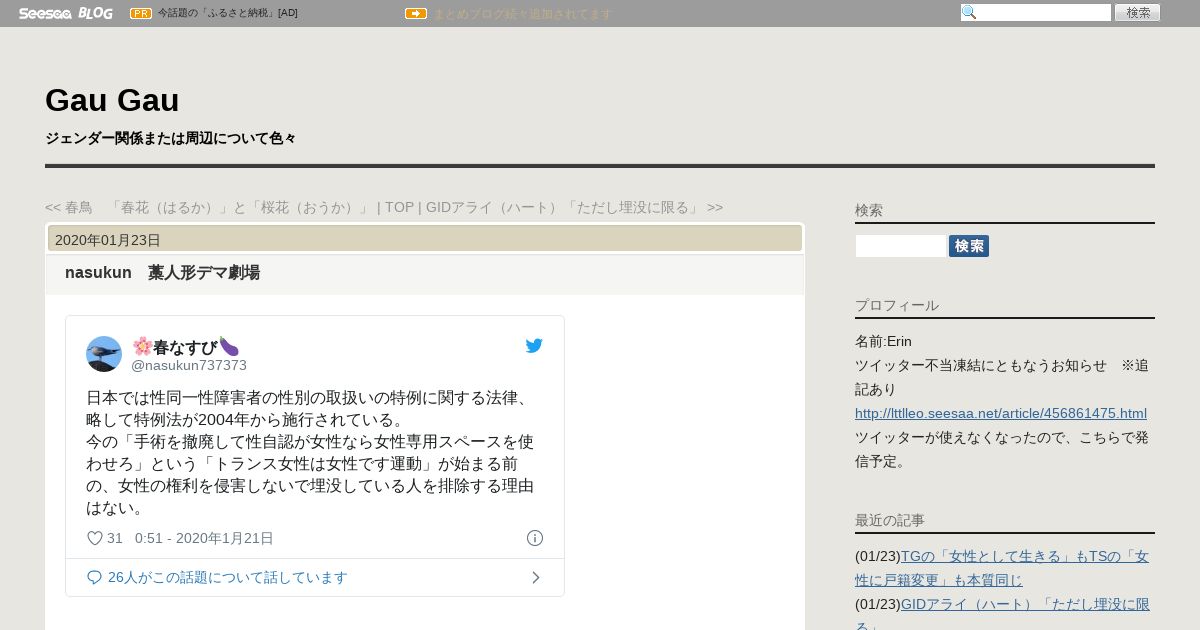Click the 最近の記事 sidebar heading
The width and height of the screenshot is (1200, 630).
click(x=890, y=520)
